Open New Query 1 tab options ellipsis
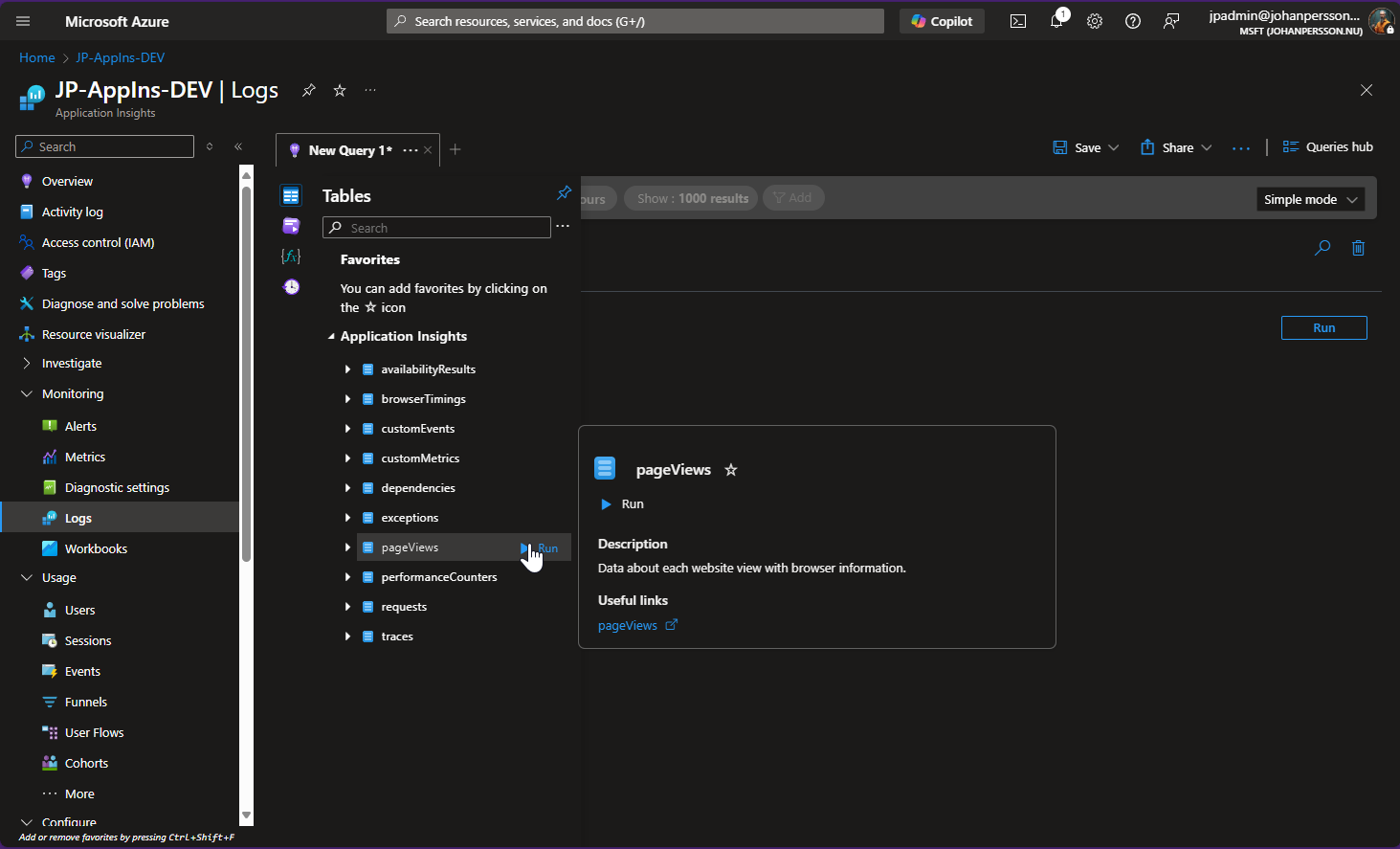 tap(411, 150)
